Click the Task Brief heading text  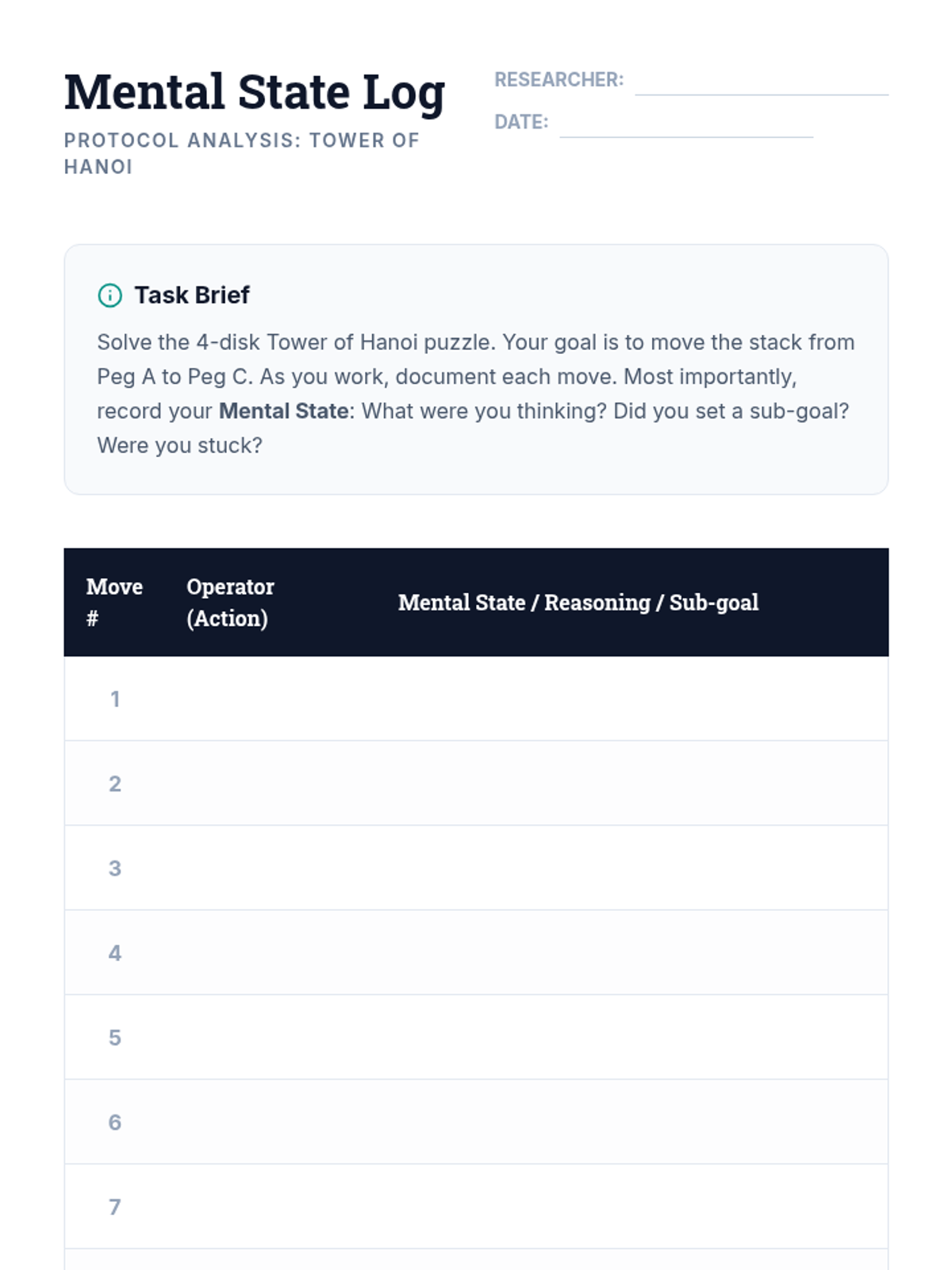(192, 295)
